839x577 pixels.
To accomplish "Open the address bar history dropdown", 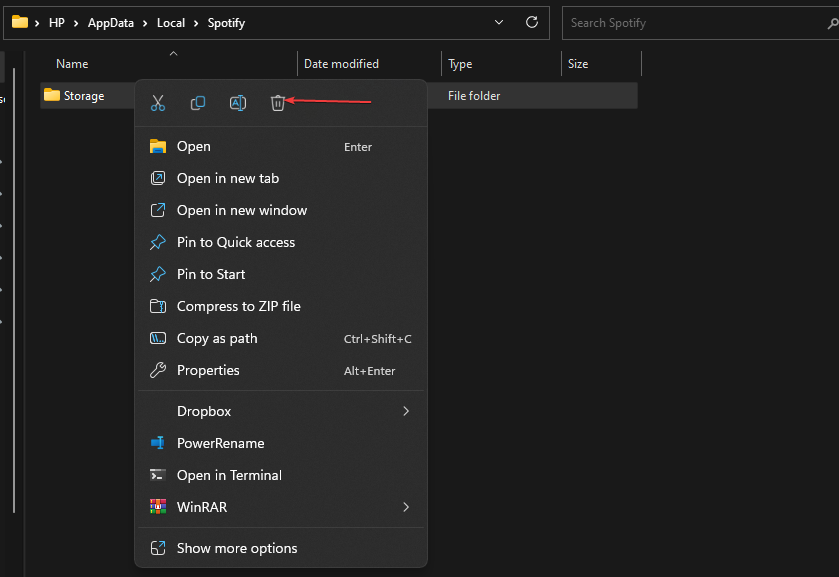I will click(x=499, y=22).
